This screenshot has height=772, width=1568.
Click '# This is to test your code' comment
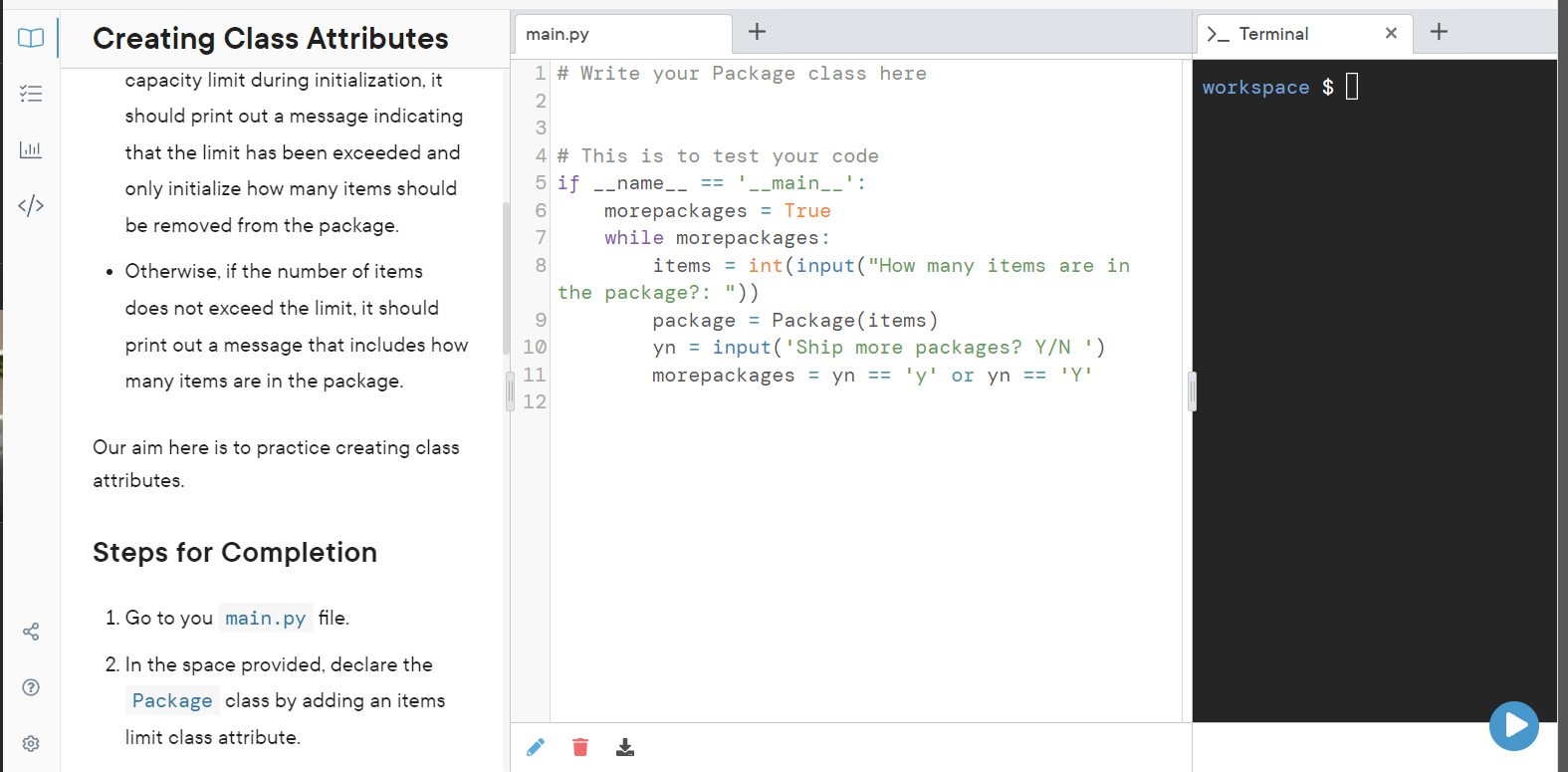(718, 155)
